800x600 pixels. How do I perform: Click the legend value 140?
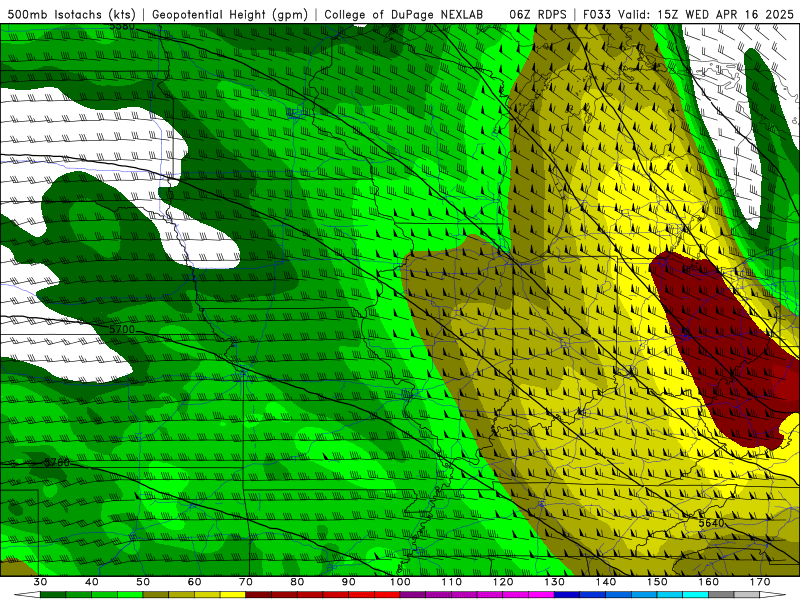point(606,582)
